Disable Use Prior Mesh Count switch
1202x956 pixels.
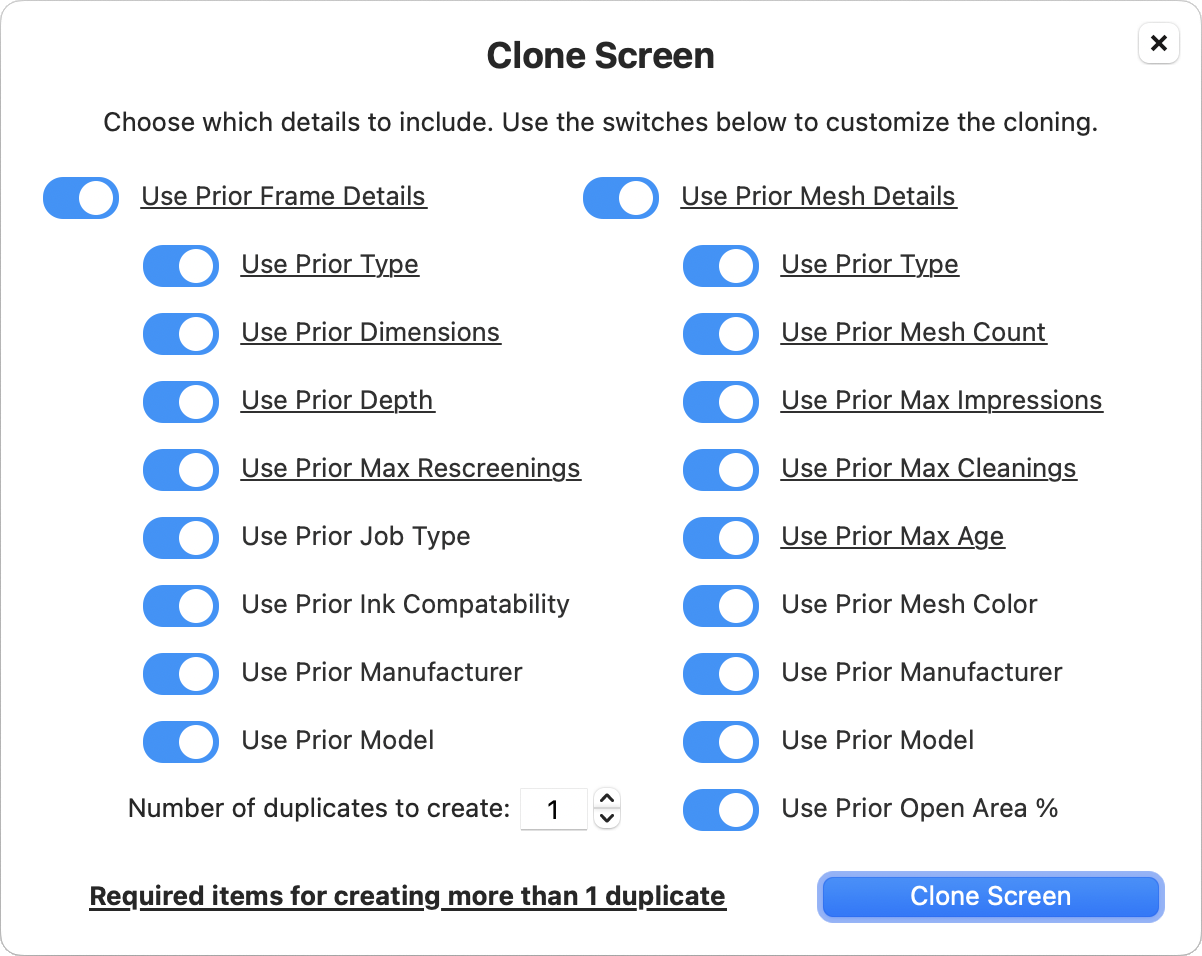point(721,333)
